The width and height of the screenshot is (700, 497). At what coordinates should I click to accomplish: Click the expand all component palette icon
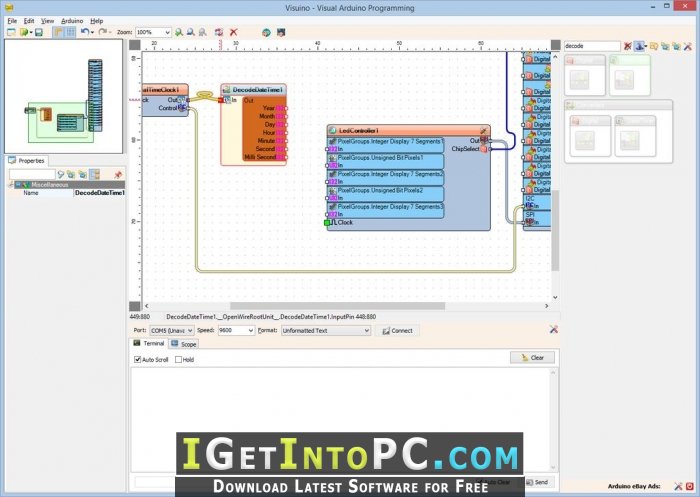pos(665,46)
